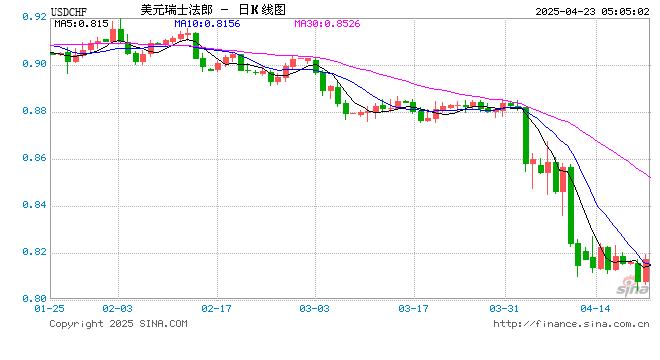The width and height of the screenshot is (660, 360).
Task: Click the 美元瑞士法郎 日K线图 chart title
Action: 213,10
